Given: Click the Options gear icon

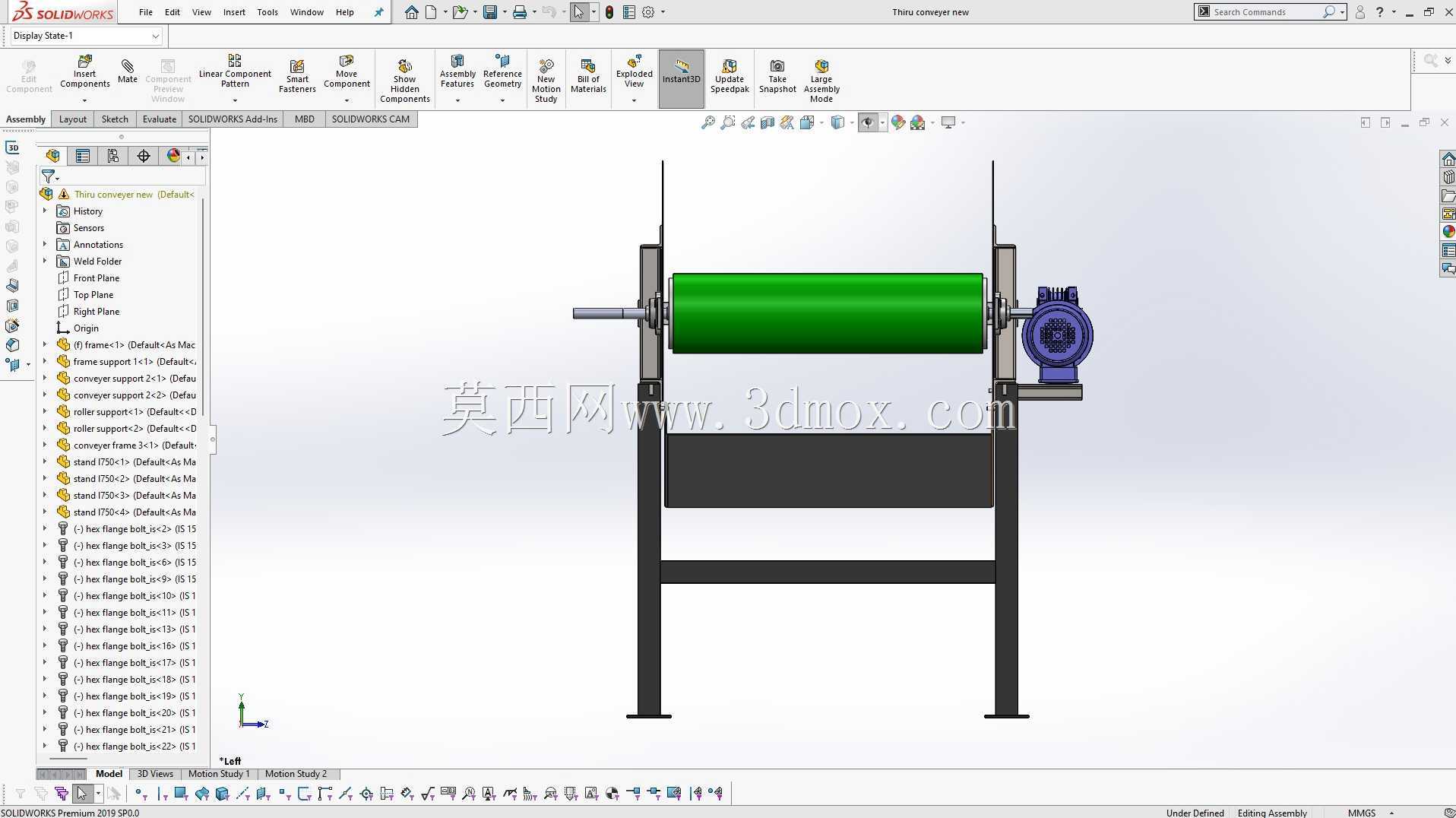Looking at the screenshot, I should (x=648, y=12).
